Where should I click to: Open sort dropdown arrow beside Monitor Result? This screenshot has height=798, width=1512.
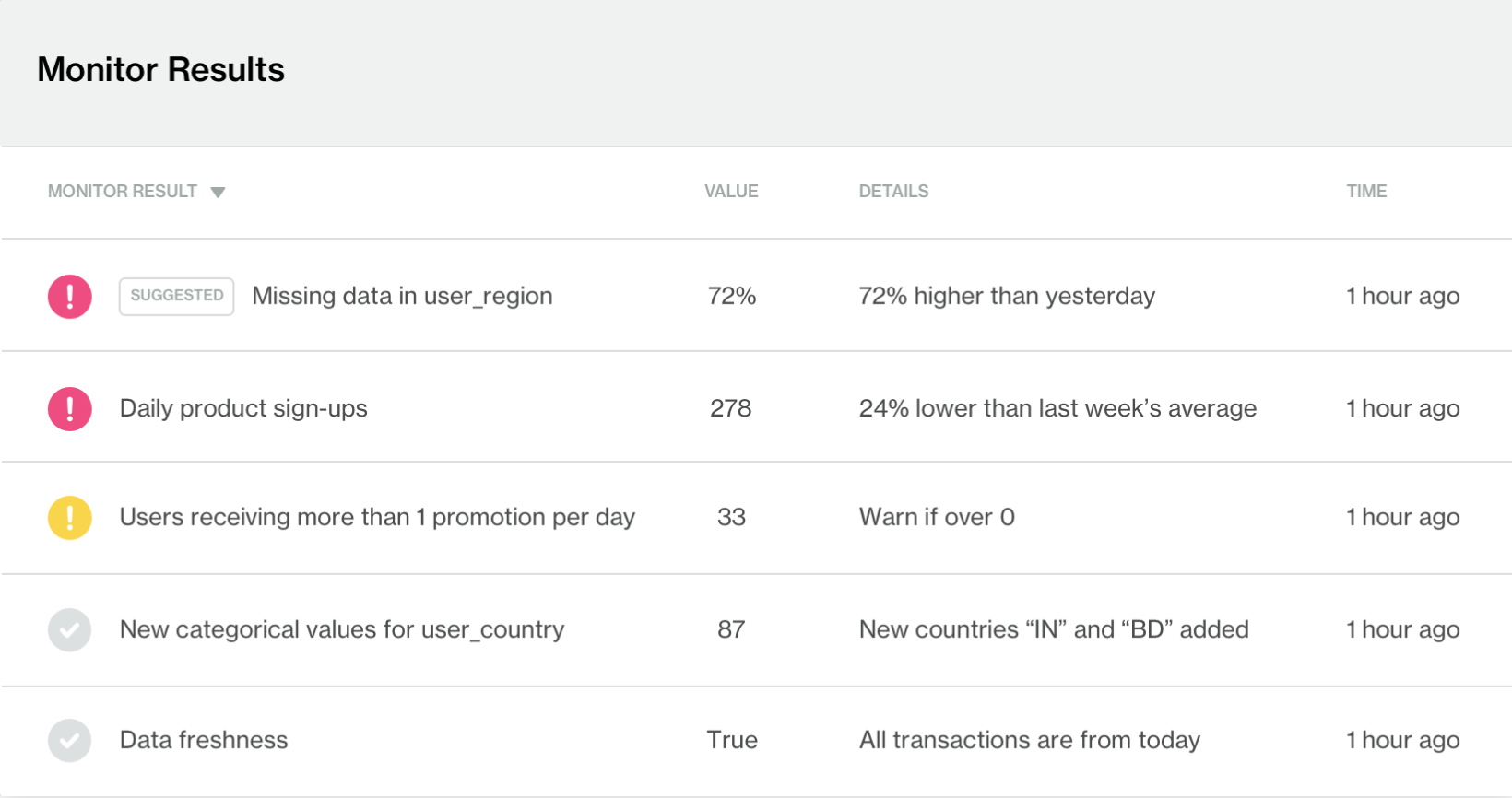click(x=218, y=193)
